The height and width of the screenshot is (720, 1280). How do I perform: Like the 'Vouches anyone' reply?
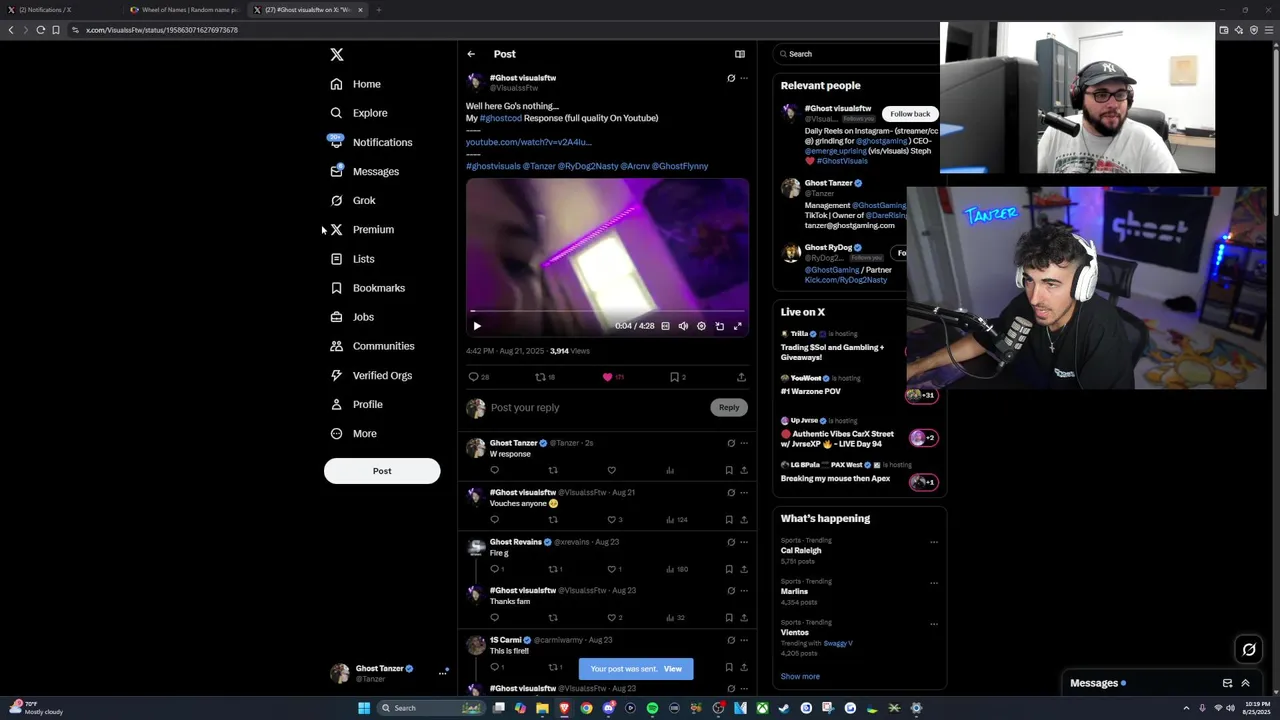(611, 520)
